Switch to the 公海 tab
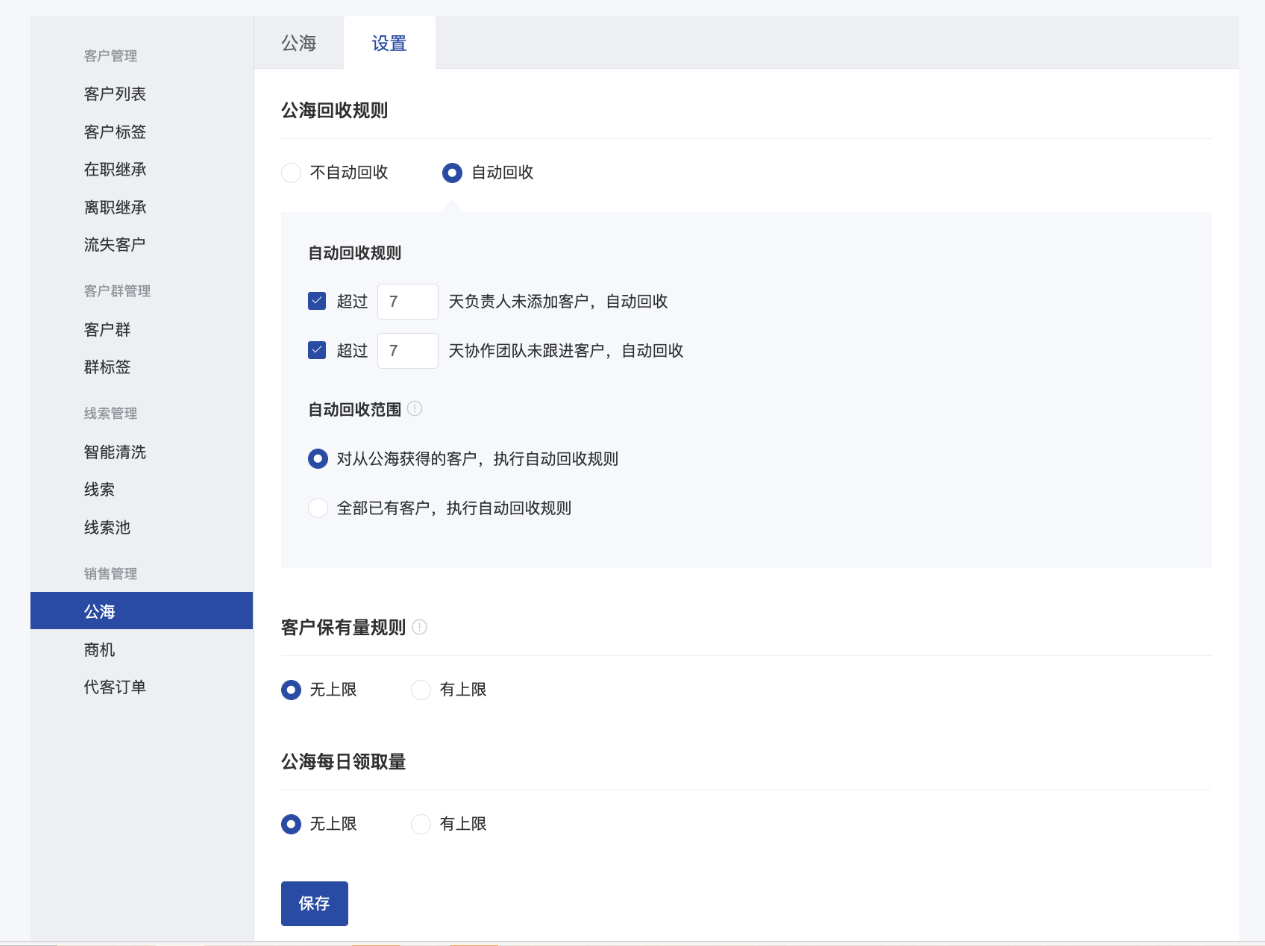Image resolution: width=1265 pixels, height=946 pixels. (299, 43)
